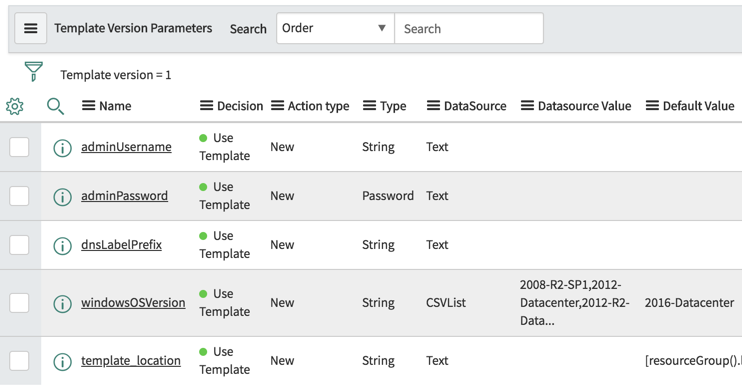This screenshot has width=742, height=385.
Task: Open the template_location parameter link
Action: tap(131, 361)
